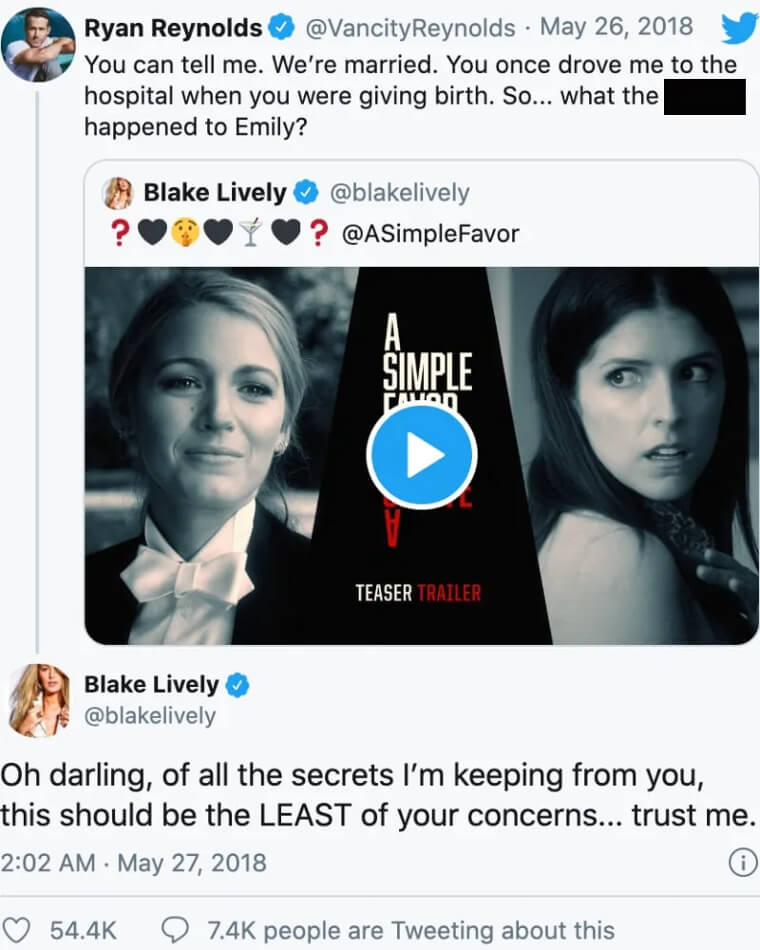Click the verified badge in the reply header
The height and width of the screenshot is (950, 760).
coord(238,685)
